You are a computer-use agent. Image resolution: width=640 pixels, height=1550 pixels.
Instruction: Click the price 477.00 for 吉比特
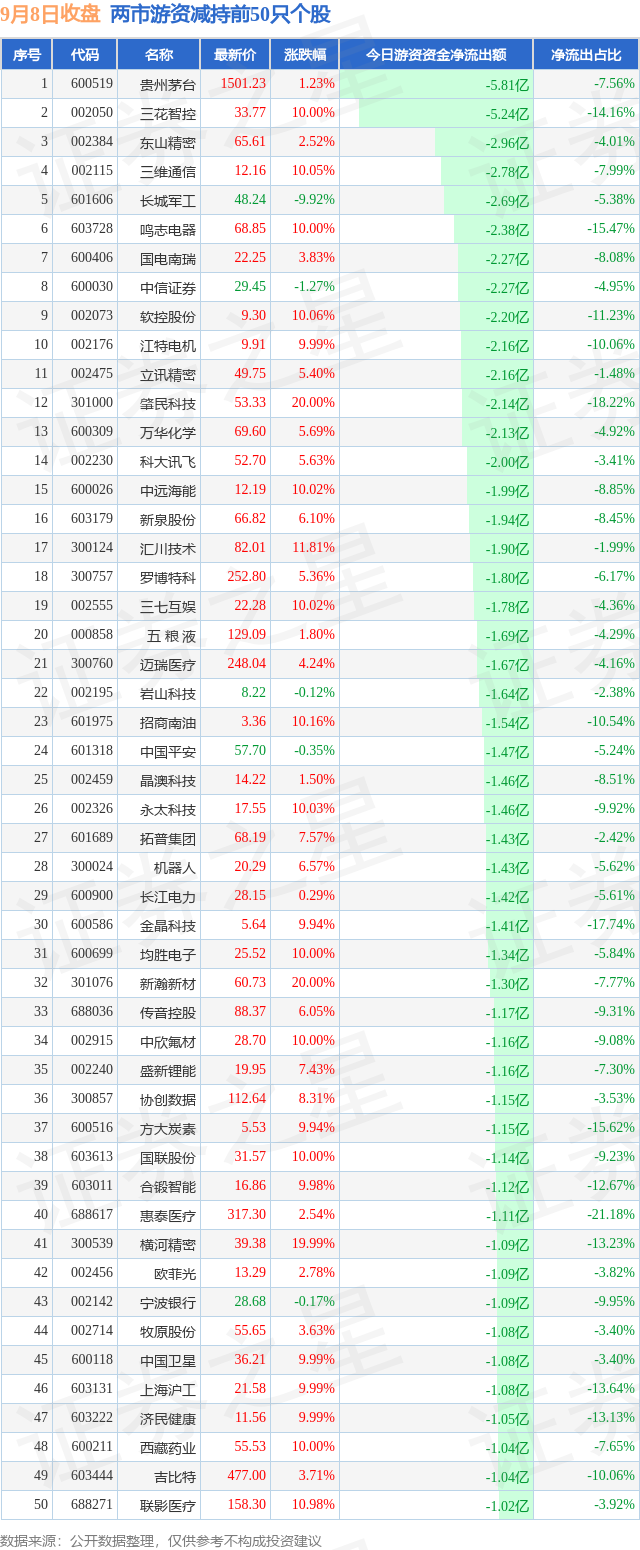247,1476
